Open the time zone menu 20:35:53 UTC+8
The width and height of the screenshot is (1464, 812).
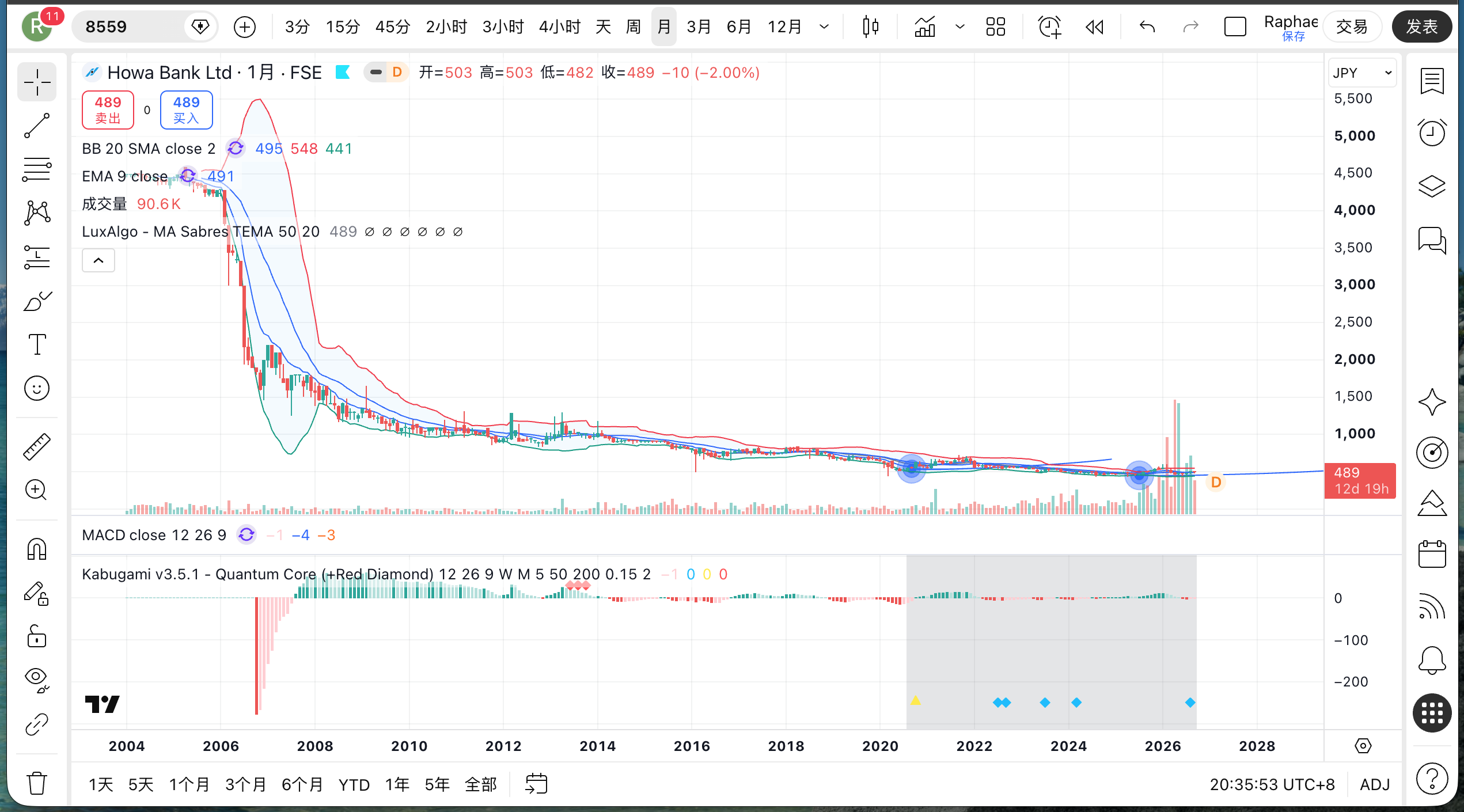(x=1272, y=784)
